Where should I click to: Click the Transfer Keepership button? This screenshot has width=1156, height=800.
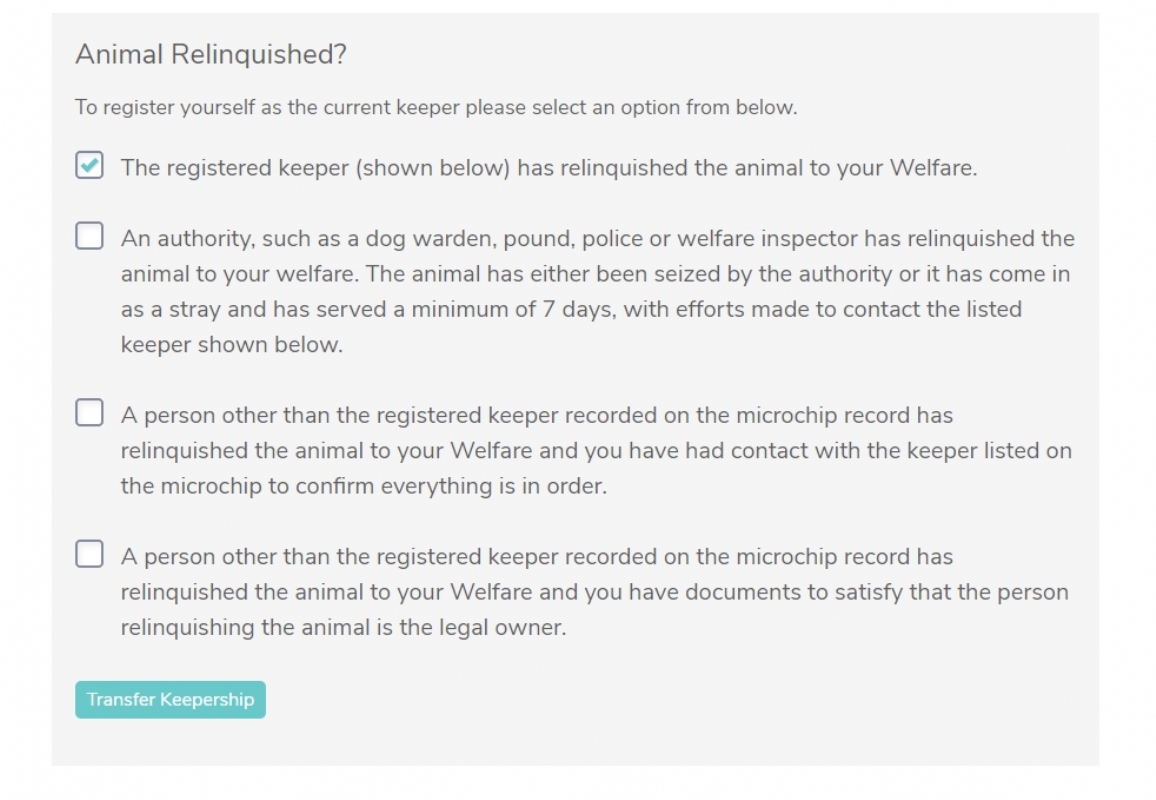point(170,699)
